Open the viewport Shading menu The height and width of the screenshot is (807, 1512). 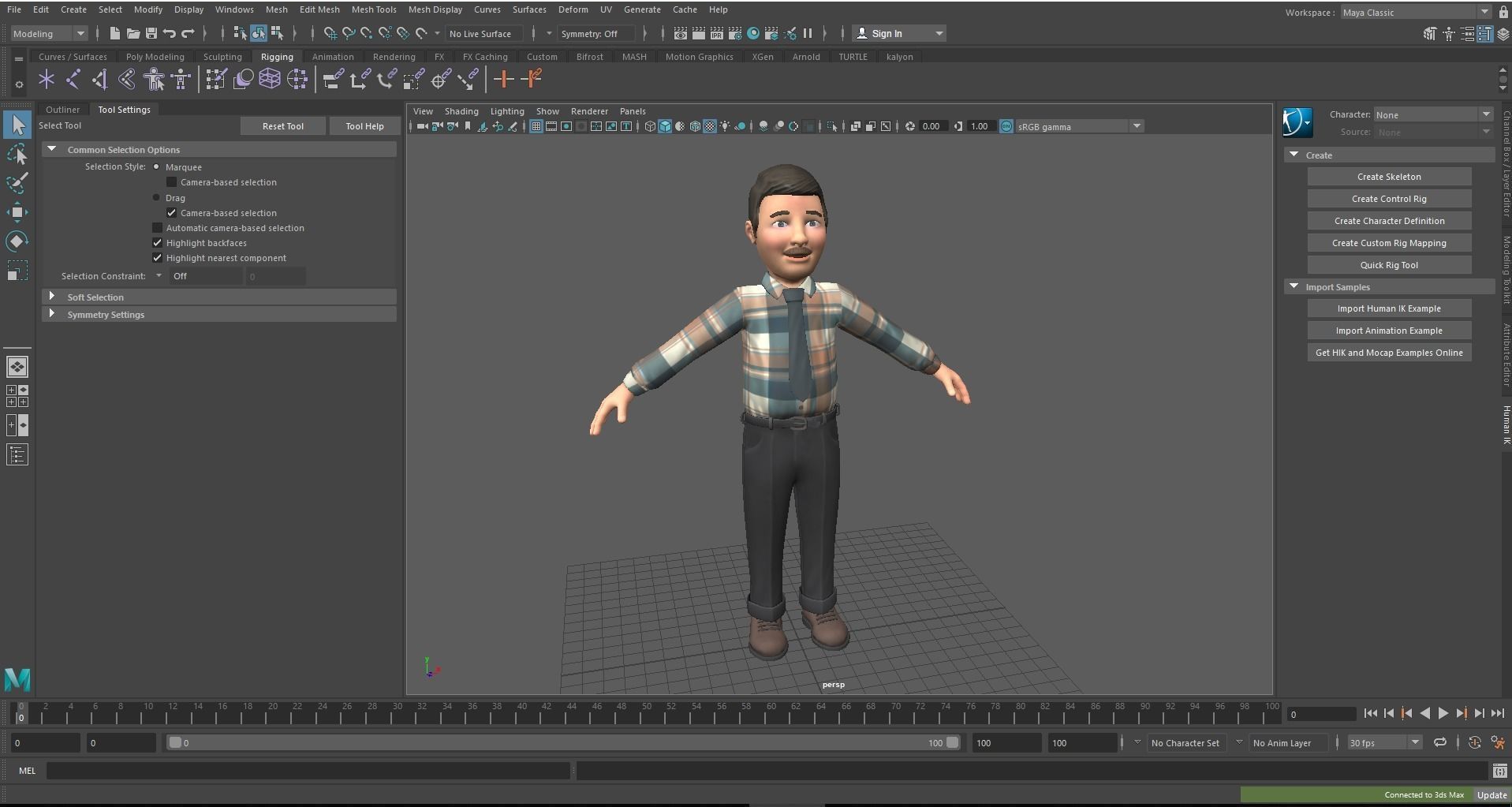461,111
